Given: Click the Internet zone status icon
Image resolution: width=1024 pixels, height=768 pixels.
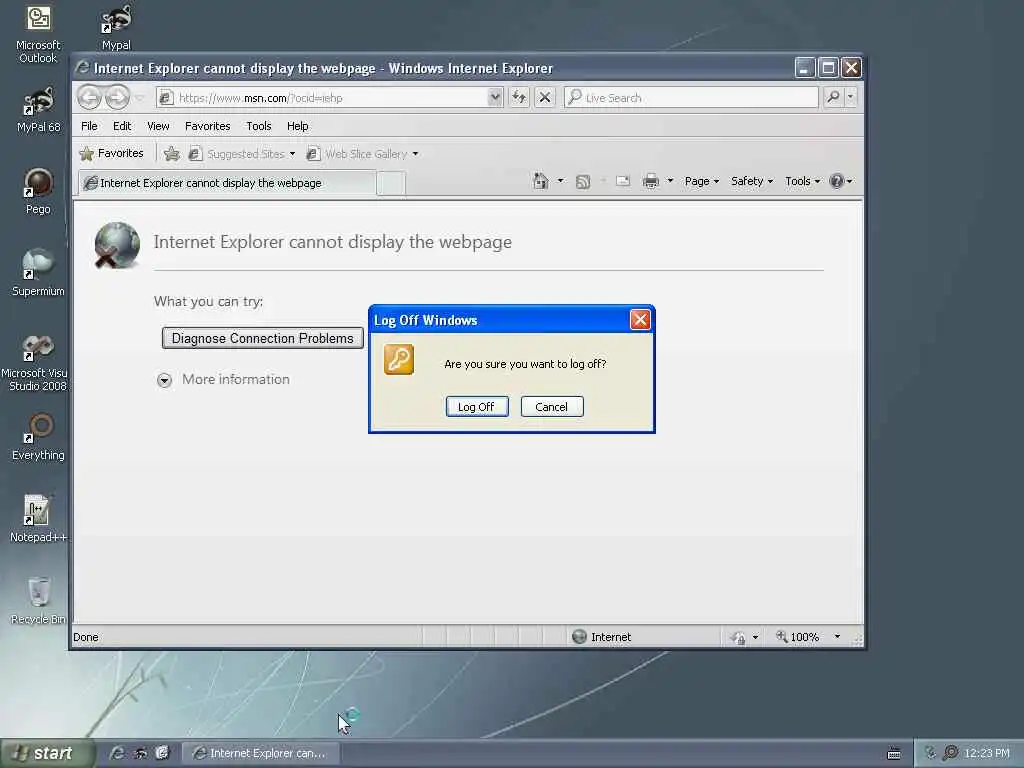Looking at the screenshot, I should coord(579,637).
